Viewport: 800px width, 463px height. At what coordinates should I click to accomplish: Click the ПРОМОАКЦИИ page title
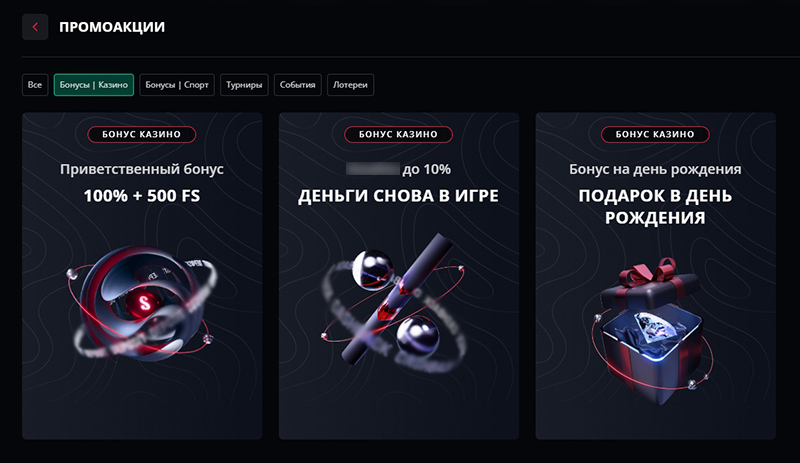coord(112,27)
